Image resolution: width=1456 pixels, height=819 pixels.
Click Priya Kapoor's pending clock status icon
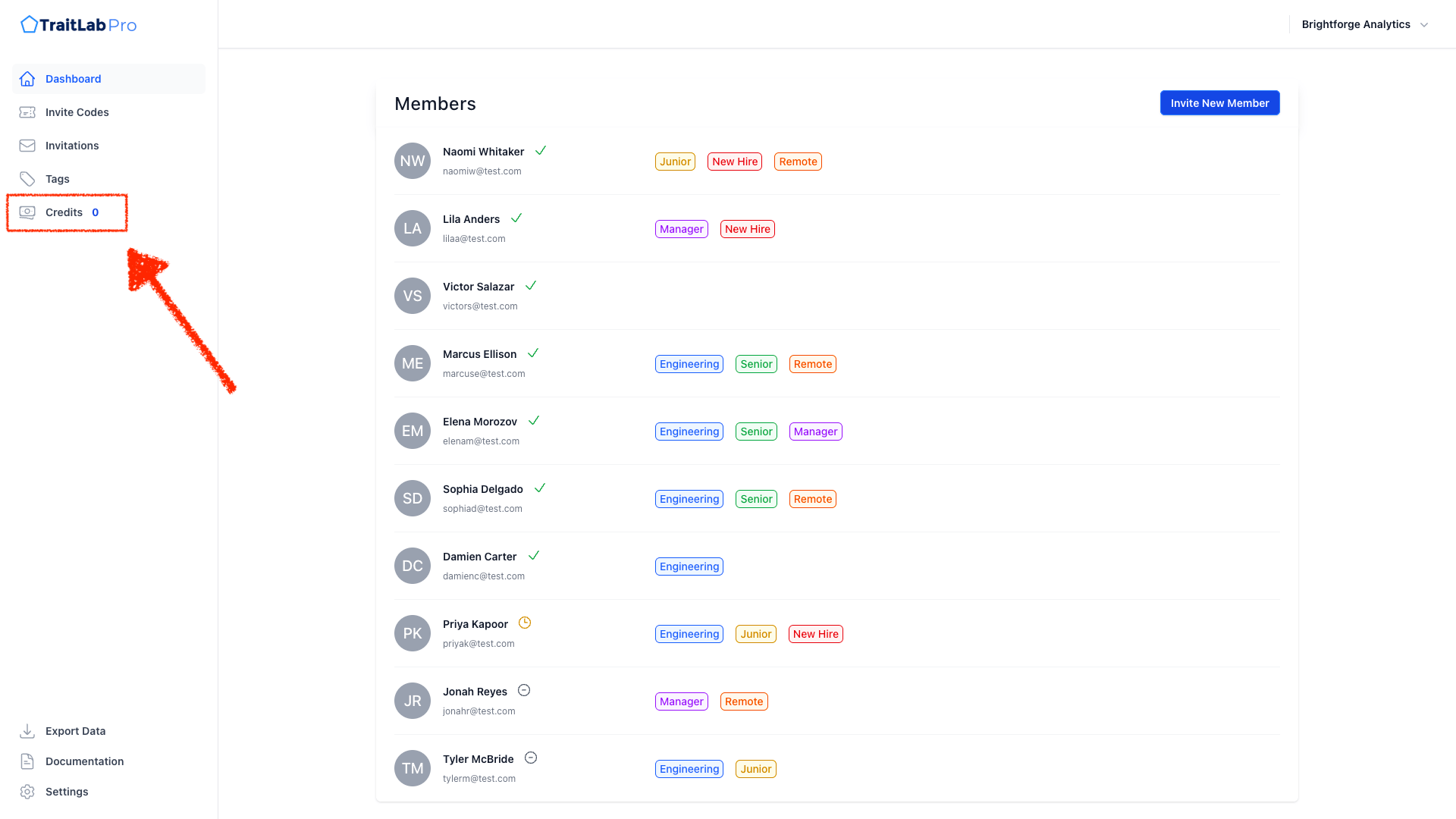(525, 623)
